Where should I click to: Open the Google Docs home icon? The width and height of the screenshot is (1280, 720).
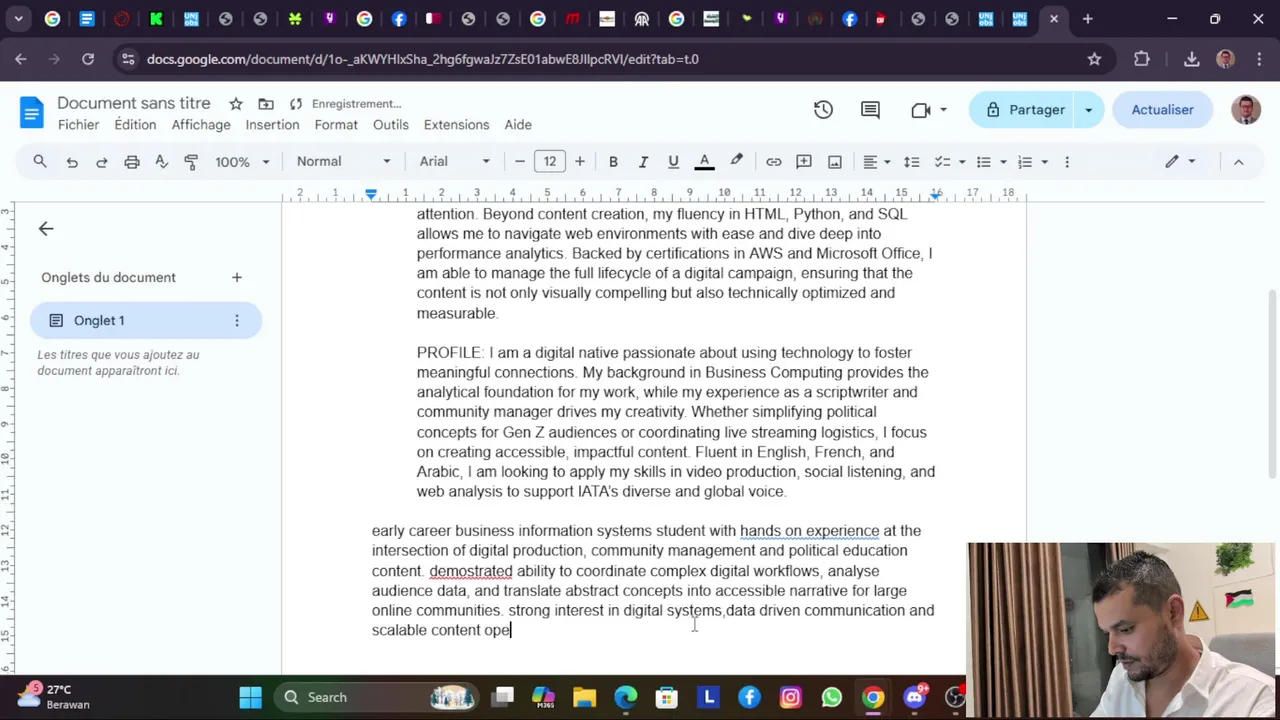(31, 113)
